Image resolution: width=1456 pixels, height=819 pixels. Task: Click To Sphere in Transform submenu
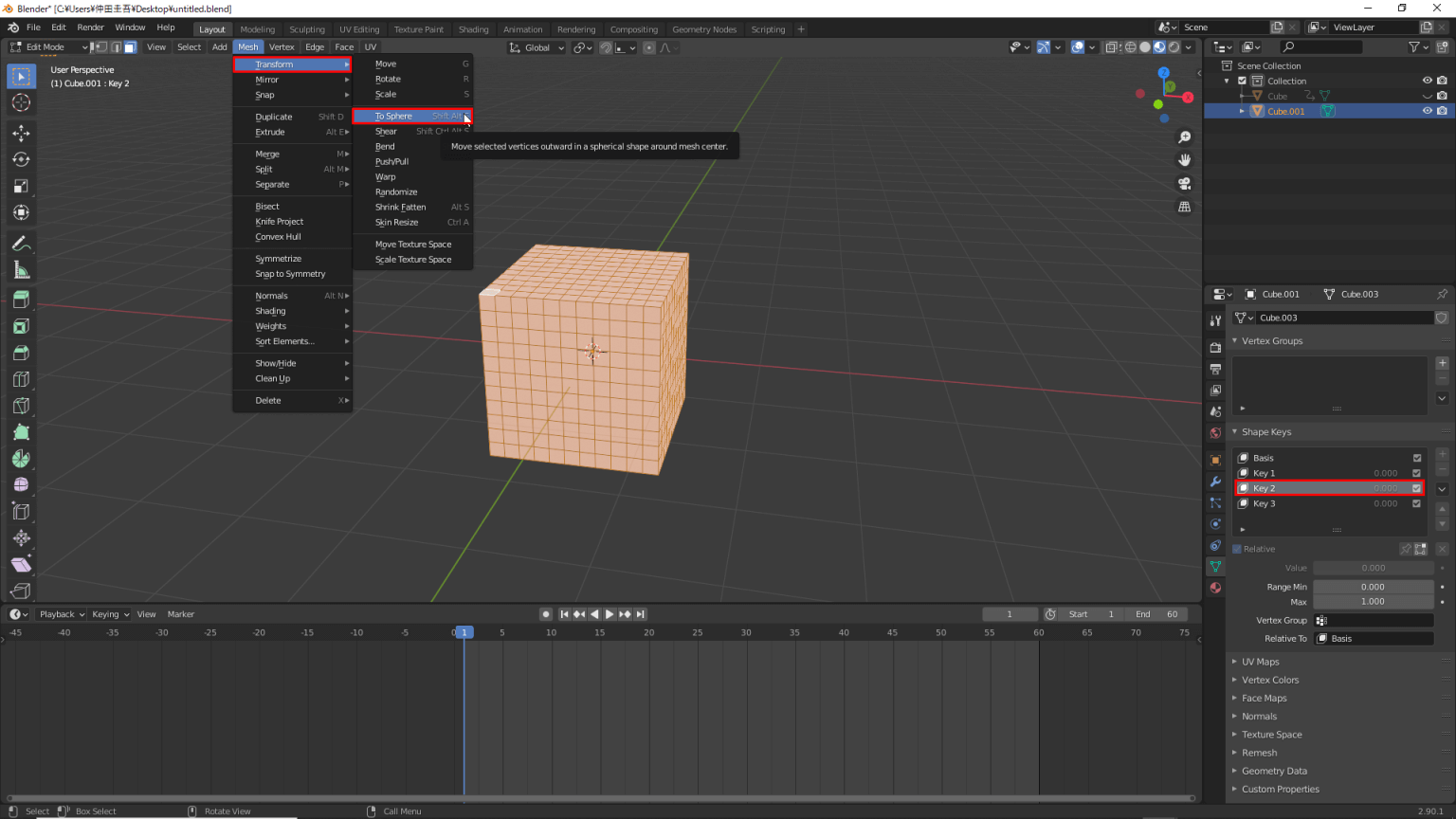tap(393, 117)
